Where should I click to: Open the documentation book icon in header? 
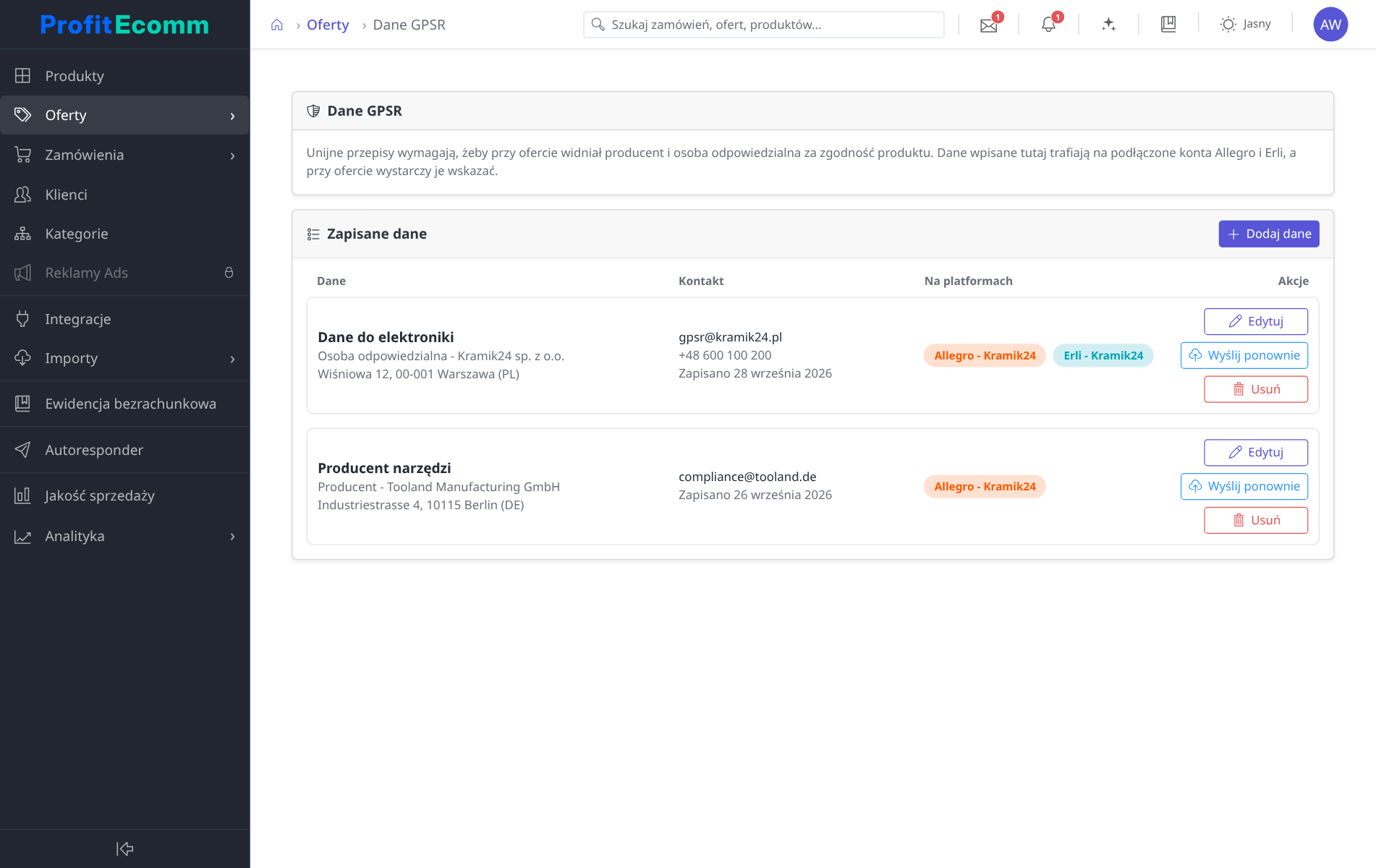point(1168,25)
